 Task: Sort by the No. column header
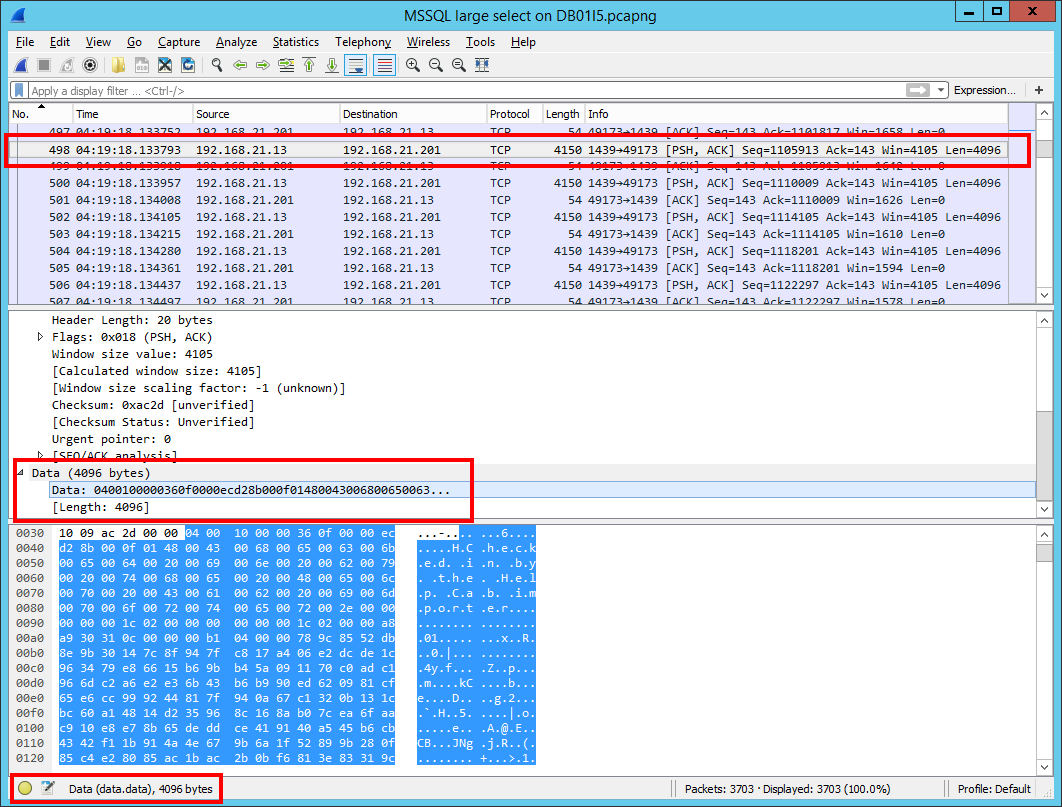[39, 114]
